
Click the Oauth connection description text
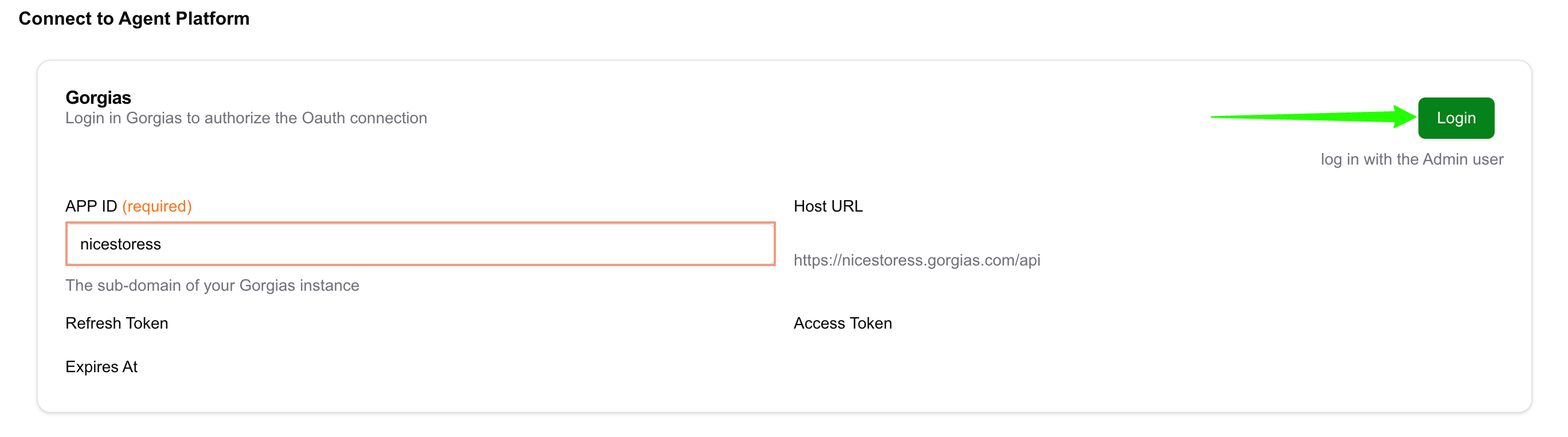coord(246,118)
